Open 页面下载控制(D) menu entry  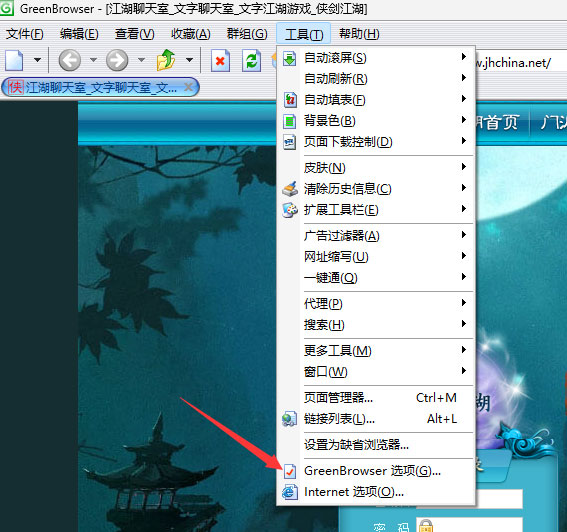[376, 141]
